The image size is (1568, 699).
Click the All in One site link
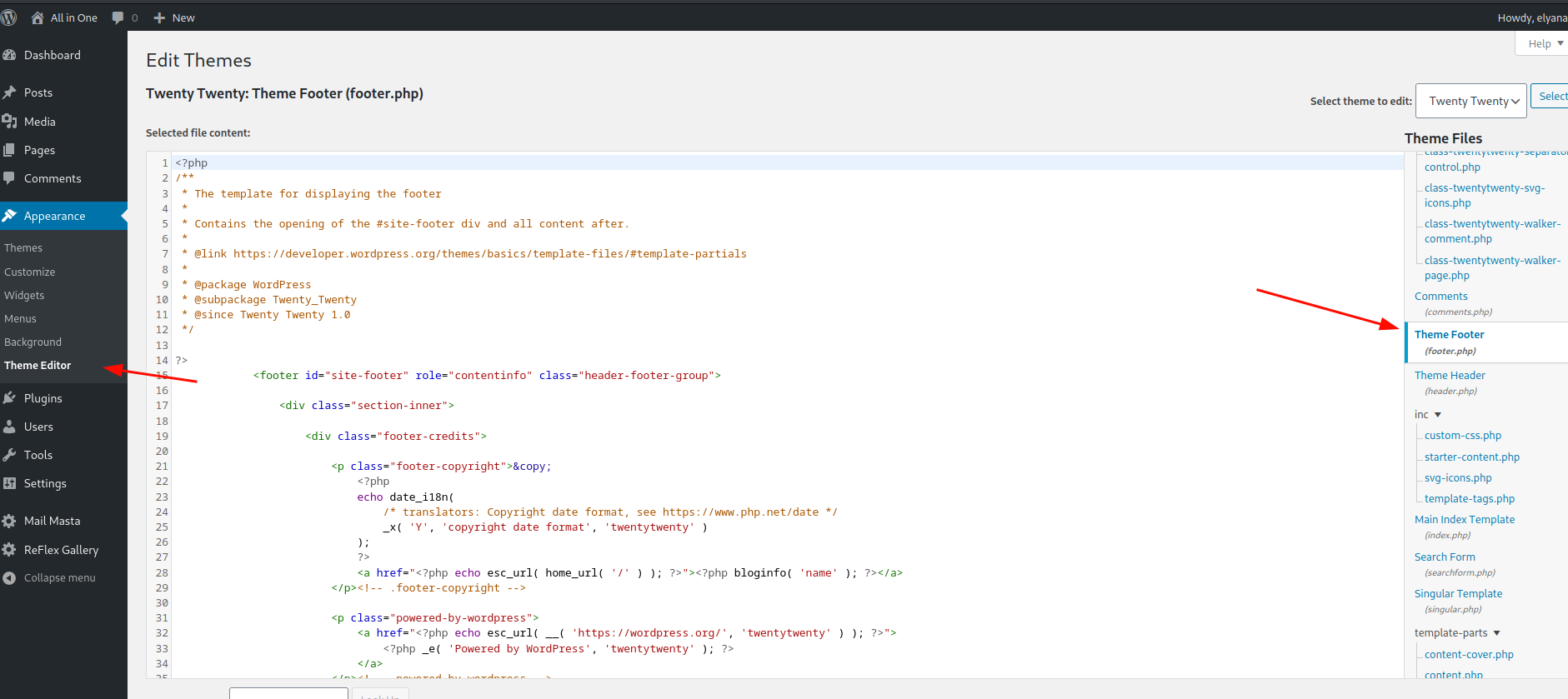[x=73, y=17]
